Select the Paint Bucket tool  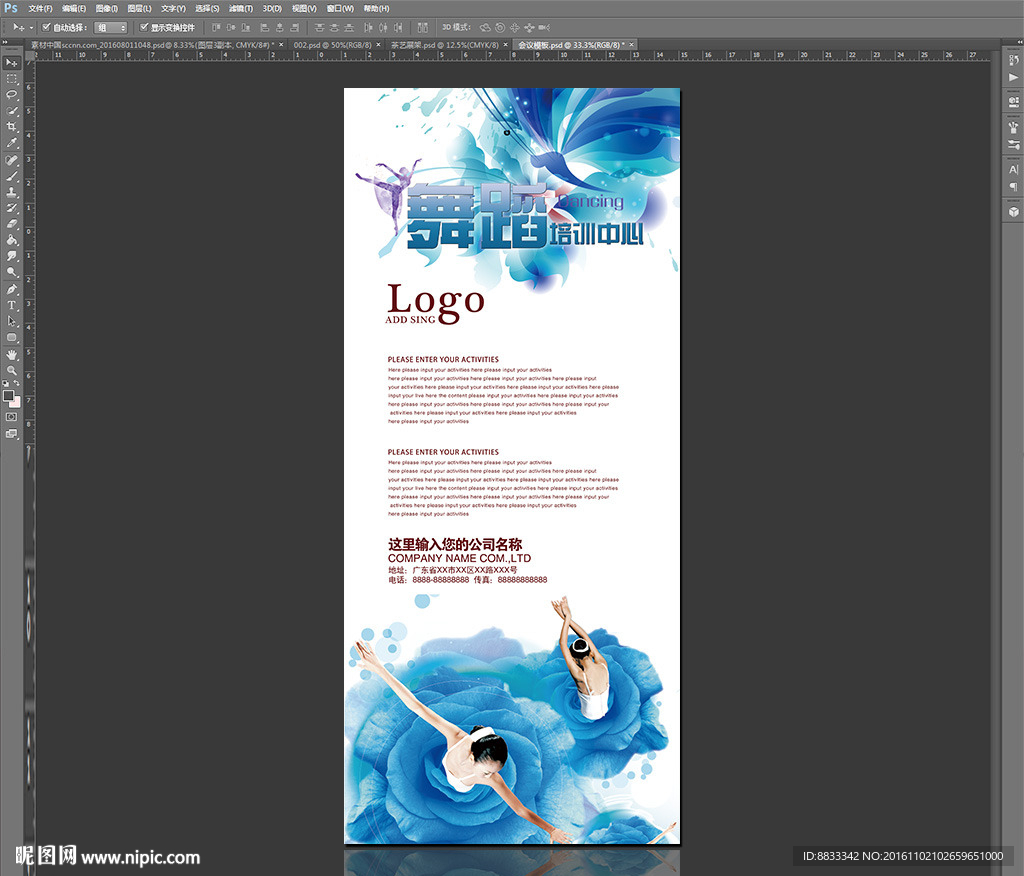click(12, 240)
